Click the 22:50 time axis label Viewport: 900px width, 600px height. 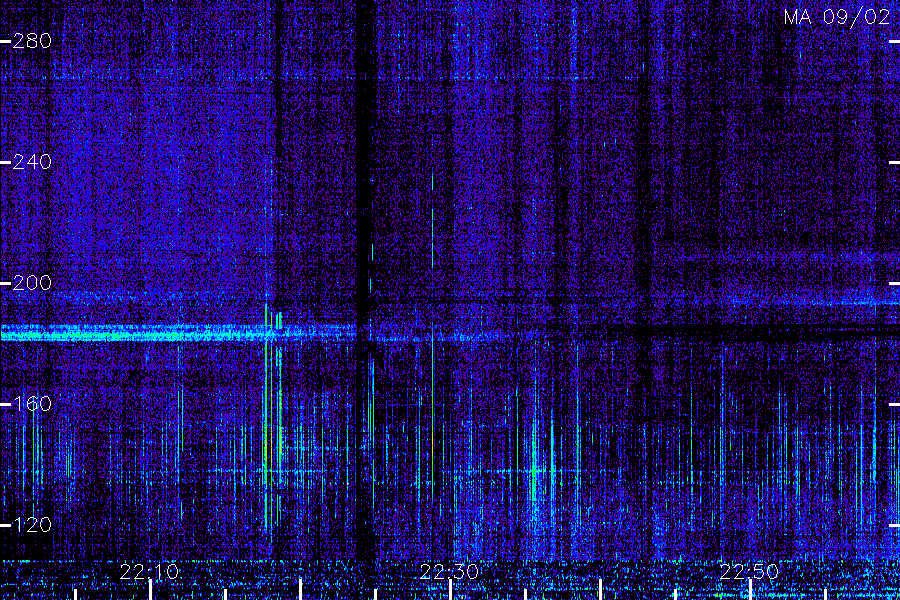tap(749, 572)
